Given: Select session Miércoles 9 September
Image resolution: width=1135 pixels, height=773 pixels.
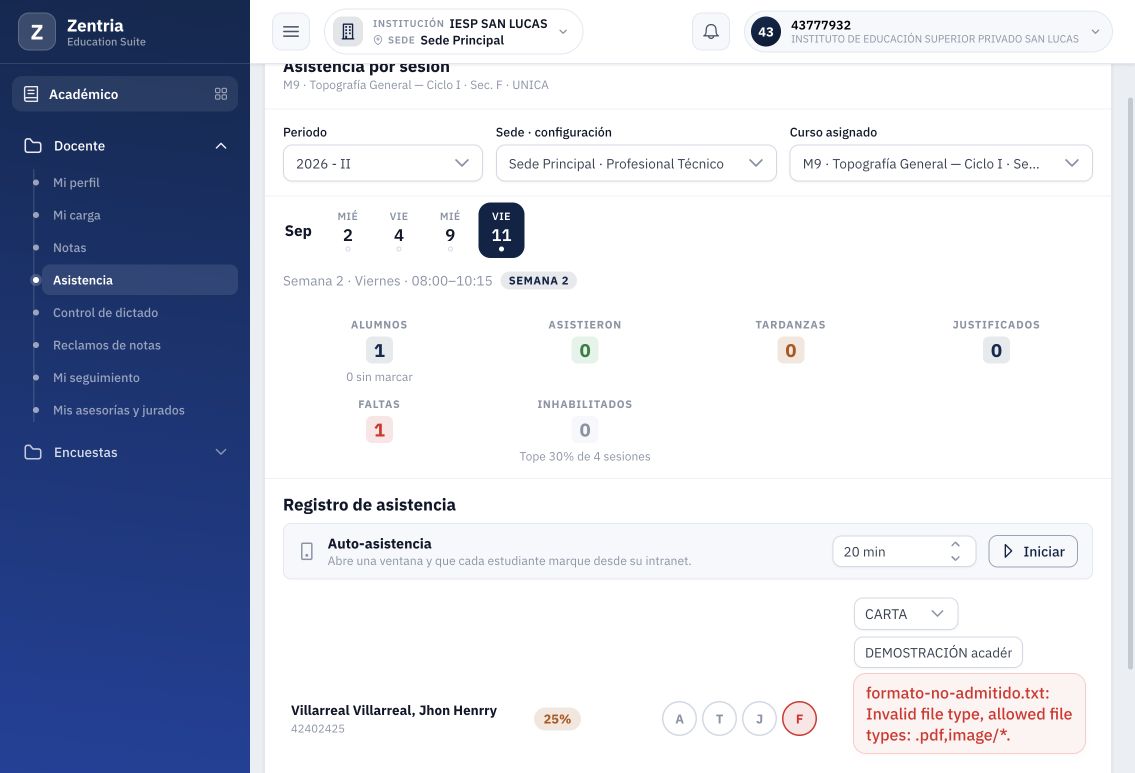Looking at the screenshot, I should pyautogui.click(x=450, y=230).
